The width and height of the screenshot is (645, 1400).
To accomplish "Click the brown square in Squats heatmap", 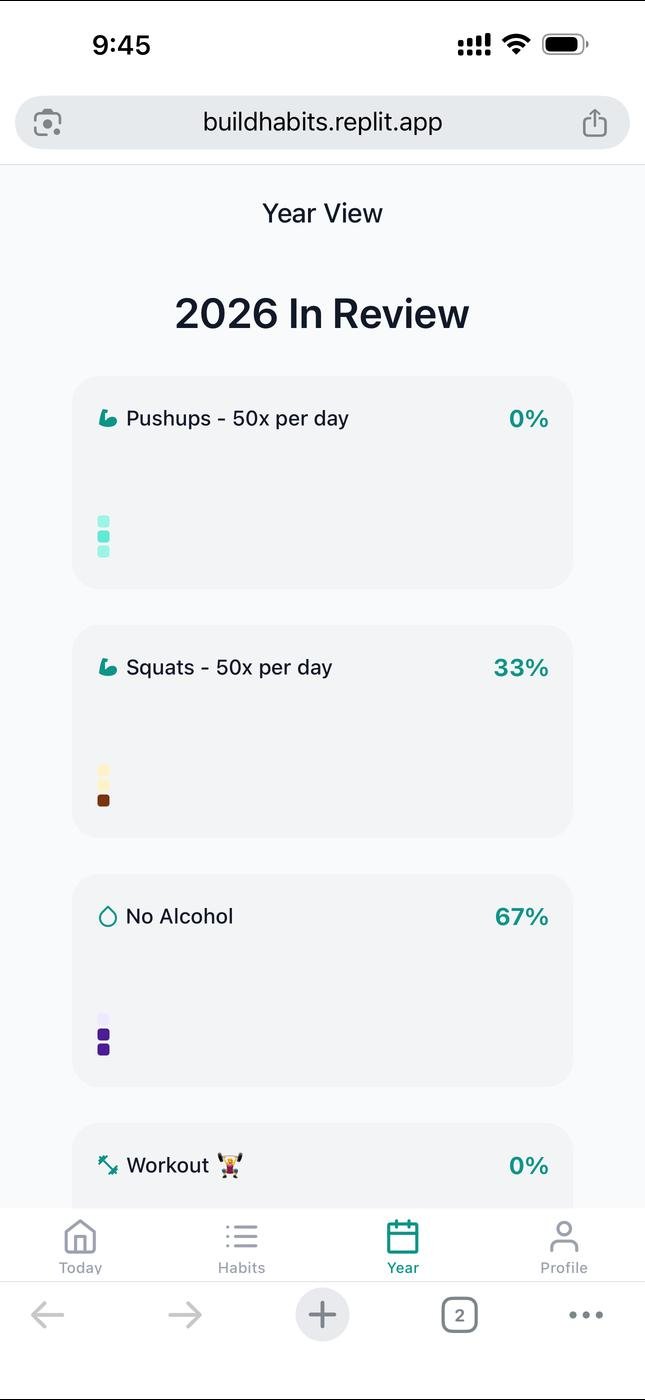I will 103,800.
